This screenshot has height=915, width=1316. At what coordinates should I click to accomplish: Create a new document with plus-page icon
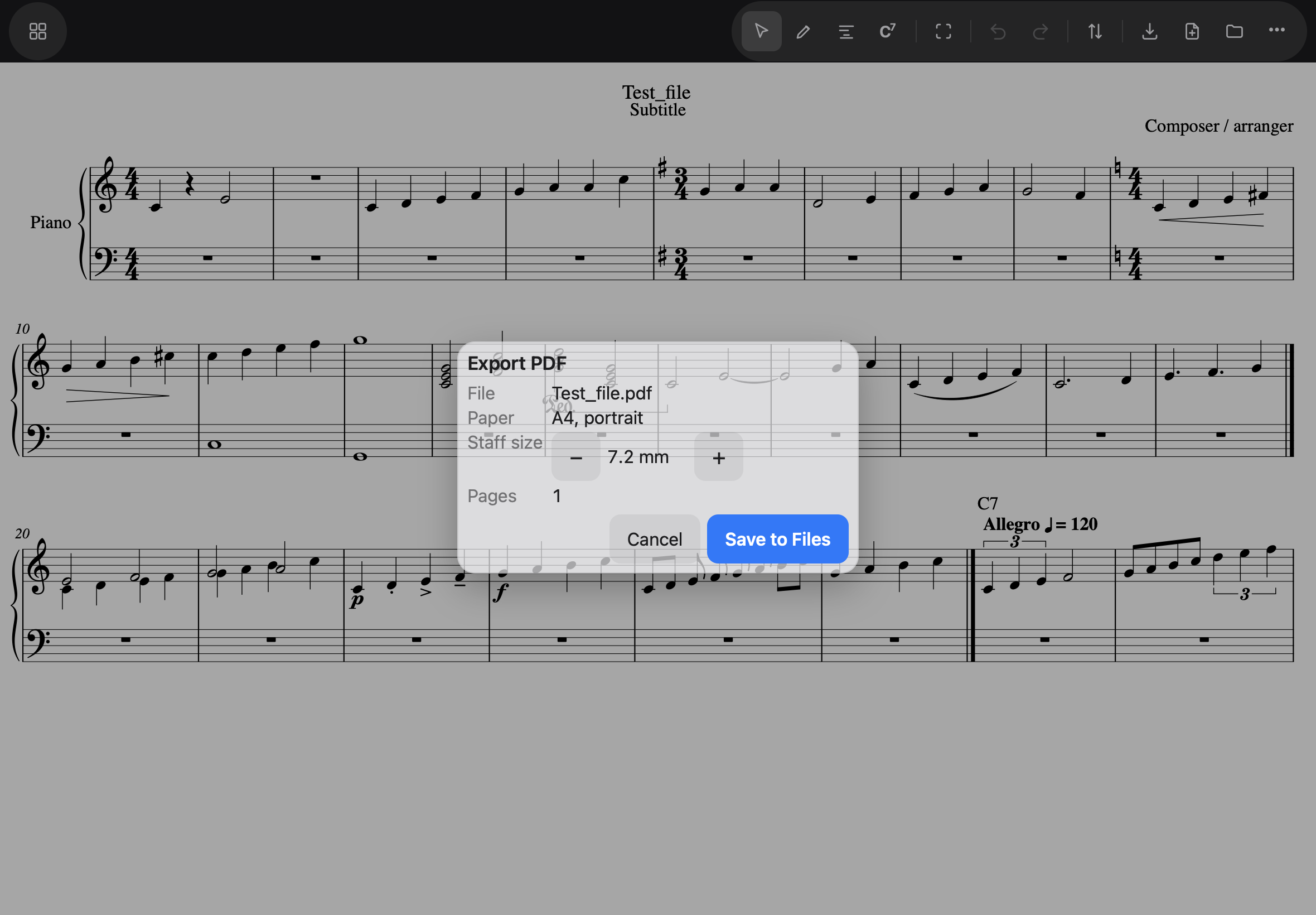(x=1192, y=31)
